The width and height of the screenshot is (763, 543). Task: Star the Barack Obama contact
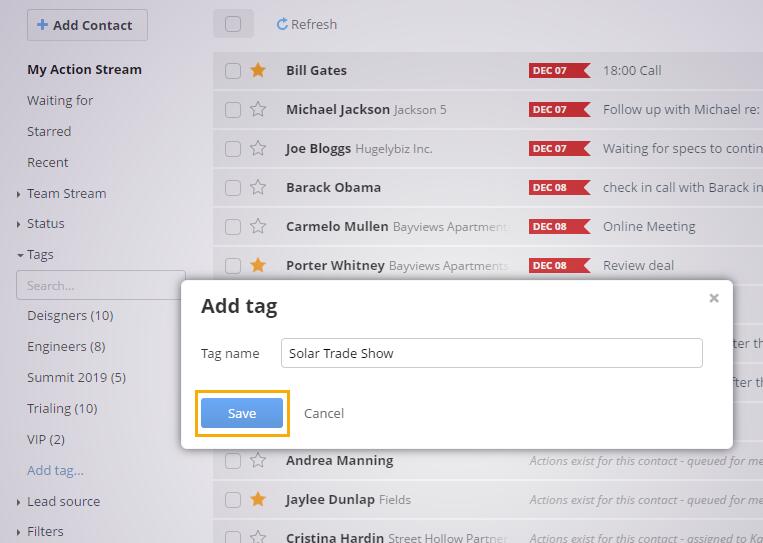click(x=258, y=187)
